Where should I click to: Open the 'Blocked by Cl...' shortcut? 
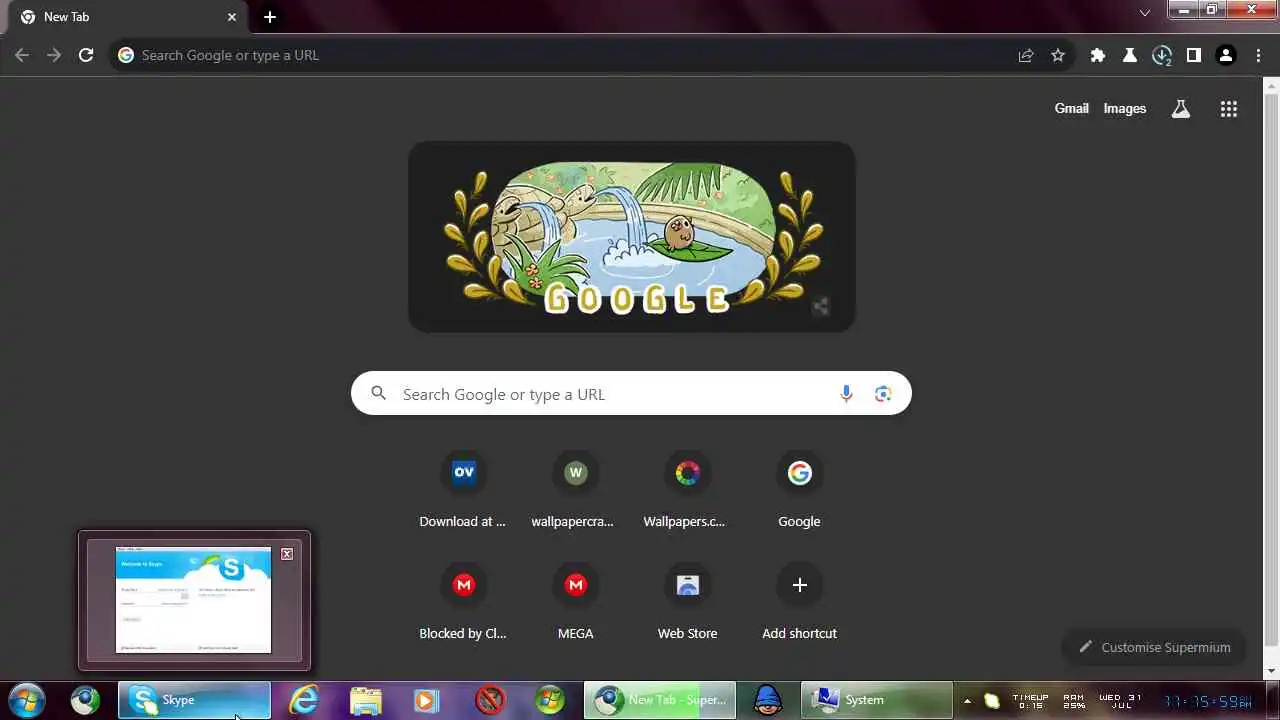point(463,602)
